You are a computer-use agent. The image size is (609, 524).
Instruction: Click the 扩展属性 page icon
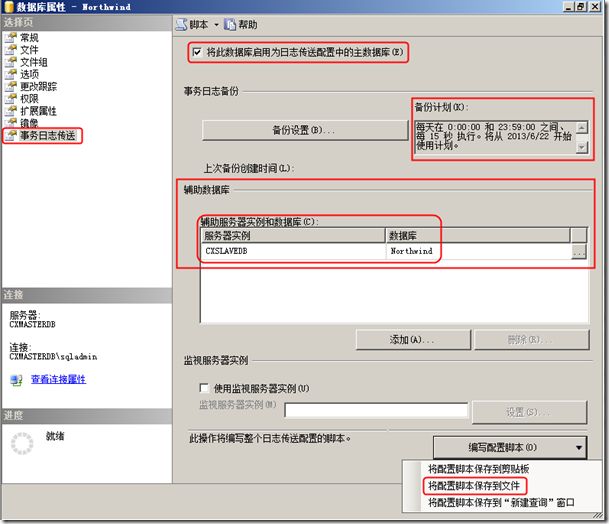click(x=11, y=111)
